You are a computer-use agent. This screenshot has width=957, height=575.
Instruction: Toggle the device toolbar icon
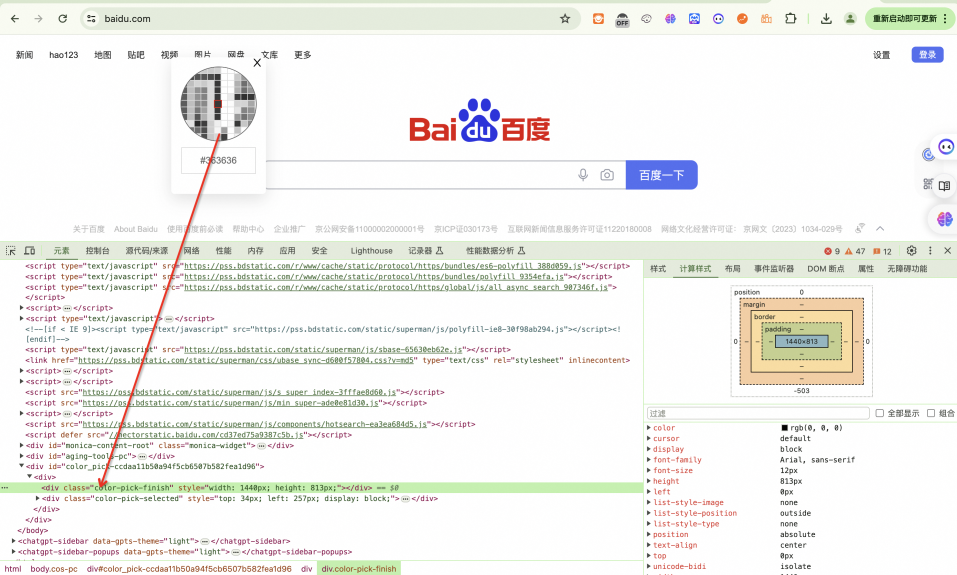pyautogui.click(x=29, y=251)
